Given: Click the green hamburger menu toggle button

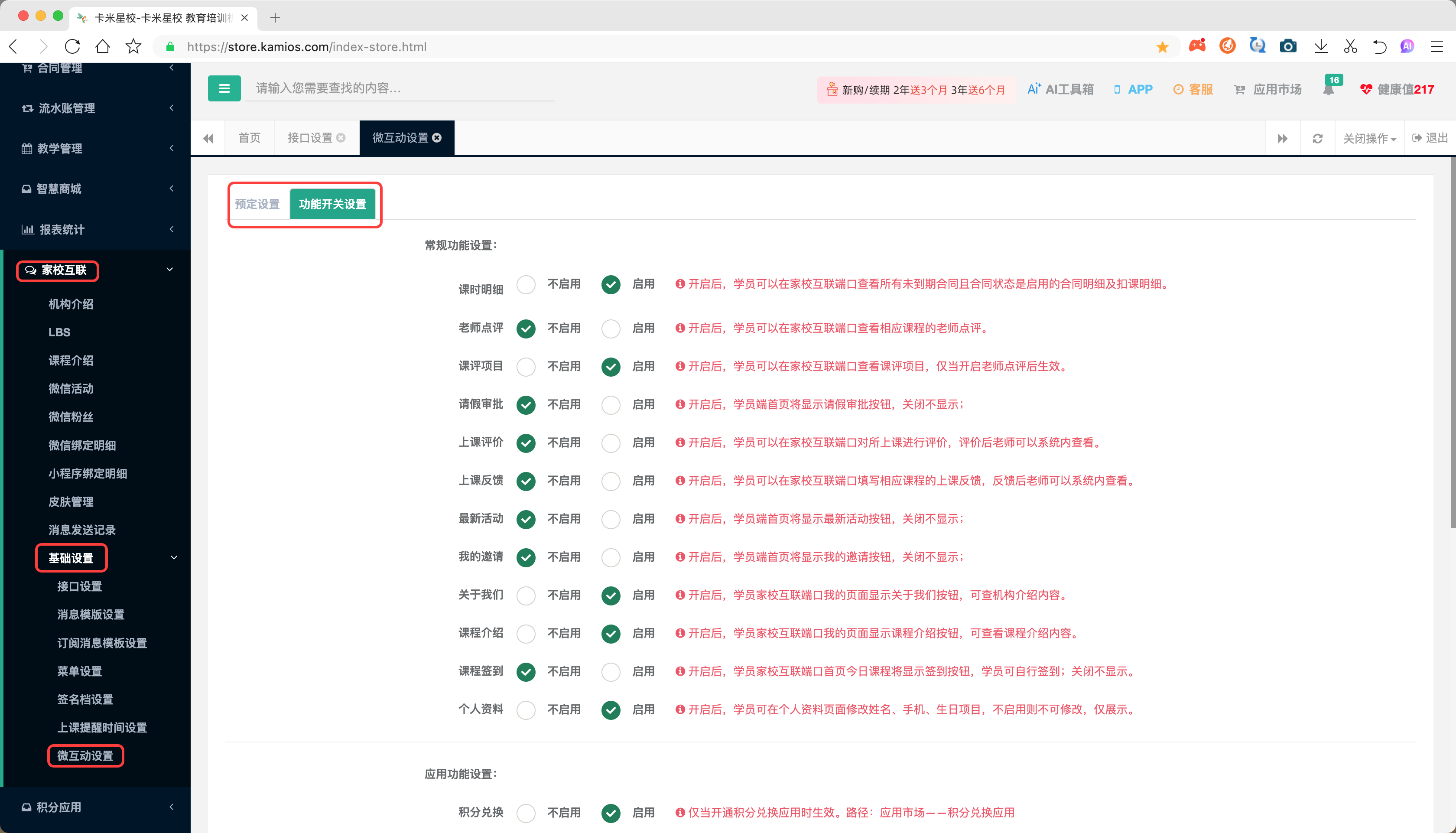Looking at the screenshot, I should 224,89.
